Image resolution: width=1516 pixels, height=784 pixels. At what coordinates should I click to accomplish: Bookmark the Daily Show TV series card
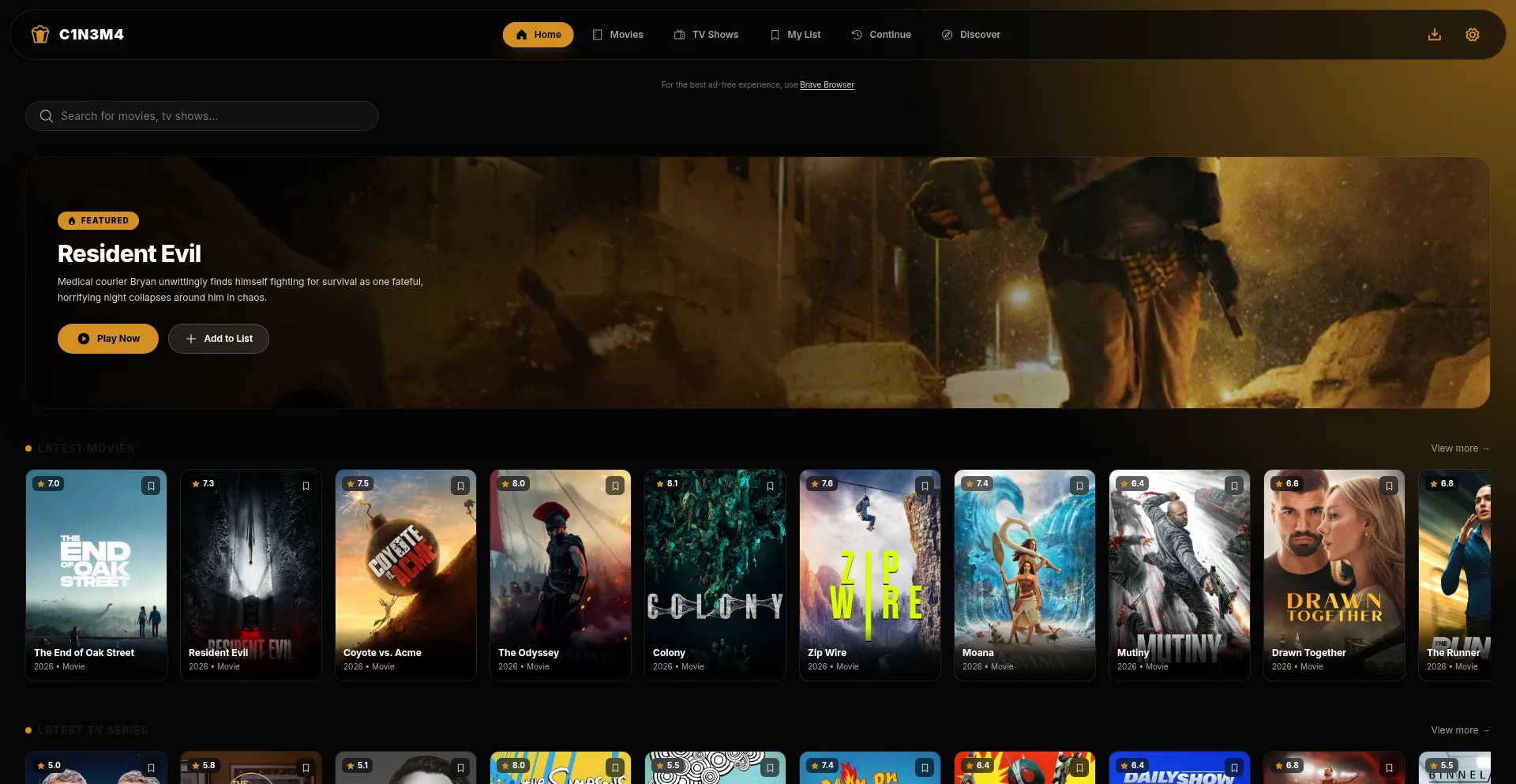pyautogui.click(x=1234, y=767)
